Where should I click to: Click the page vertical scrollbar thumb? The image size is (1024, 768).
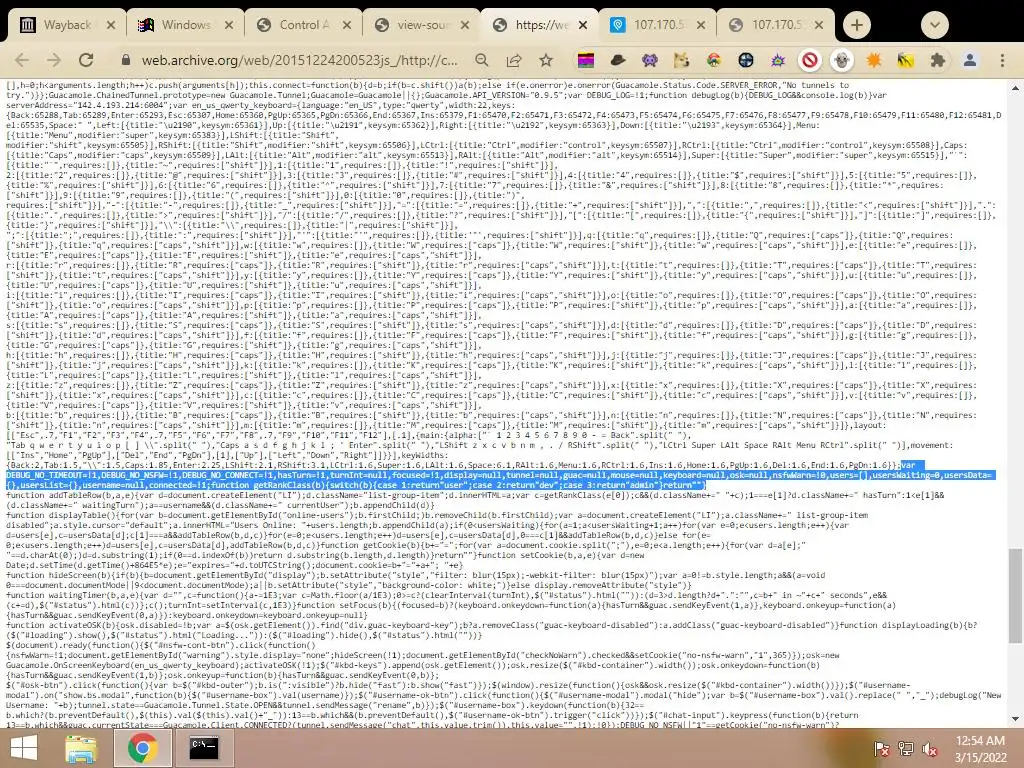tap(1014, 596)
